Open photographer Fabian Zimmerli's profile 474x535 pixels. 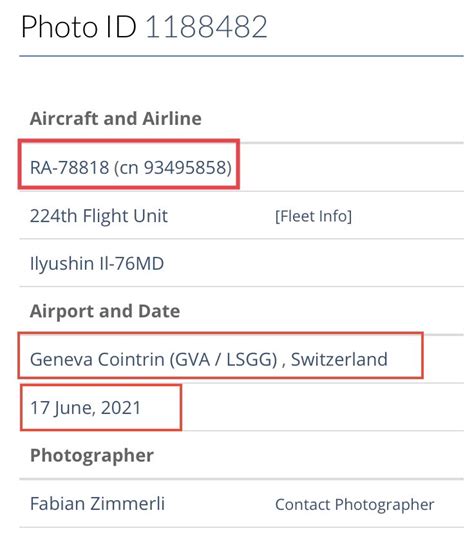[x=97, y=504]
